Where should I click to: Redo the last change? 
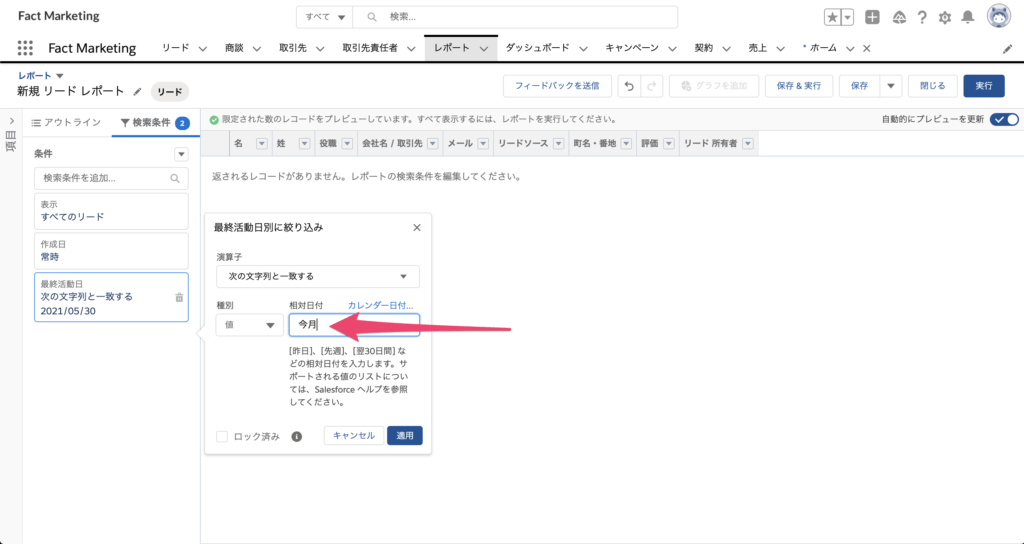coord(652,86)
